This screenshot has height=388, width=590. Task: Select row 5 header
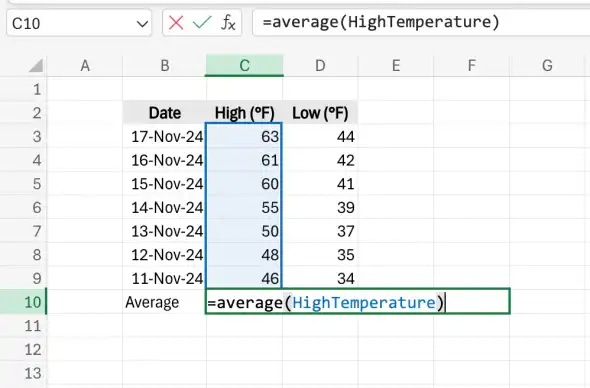coord(23,184)
